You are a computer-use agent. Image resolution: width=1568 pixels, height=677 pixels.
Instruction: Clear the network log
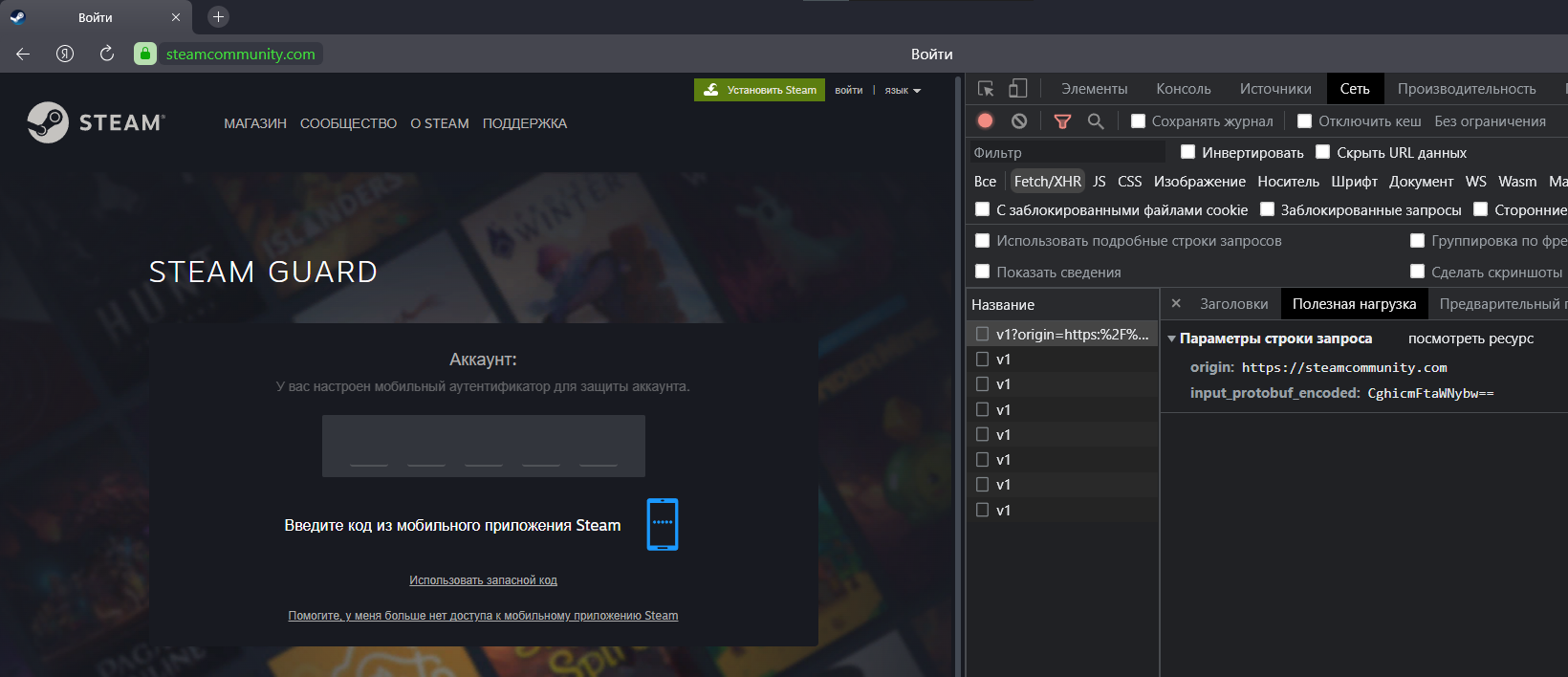1019,120
